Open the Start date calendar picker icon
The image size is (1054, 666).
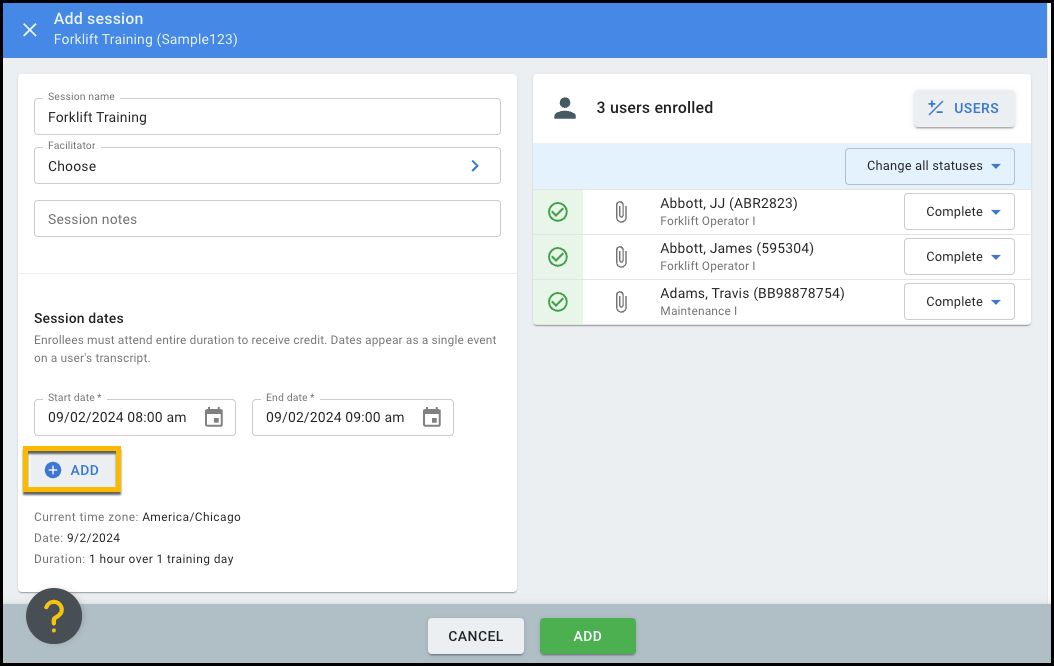click(214, 417)
